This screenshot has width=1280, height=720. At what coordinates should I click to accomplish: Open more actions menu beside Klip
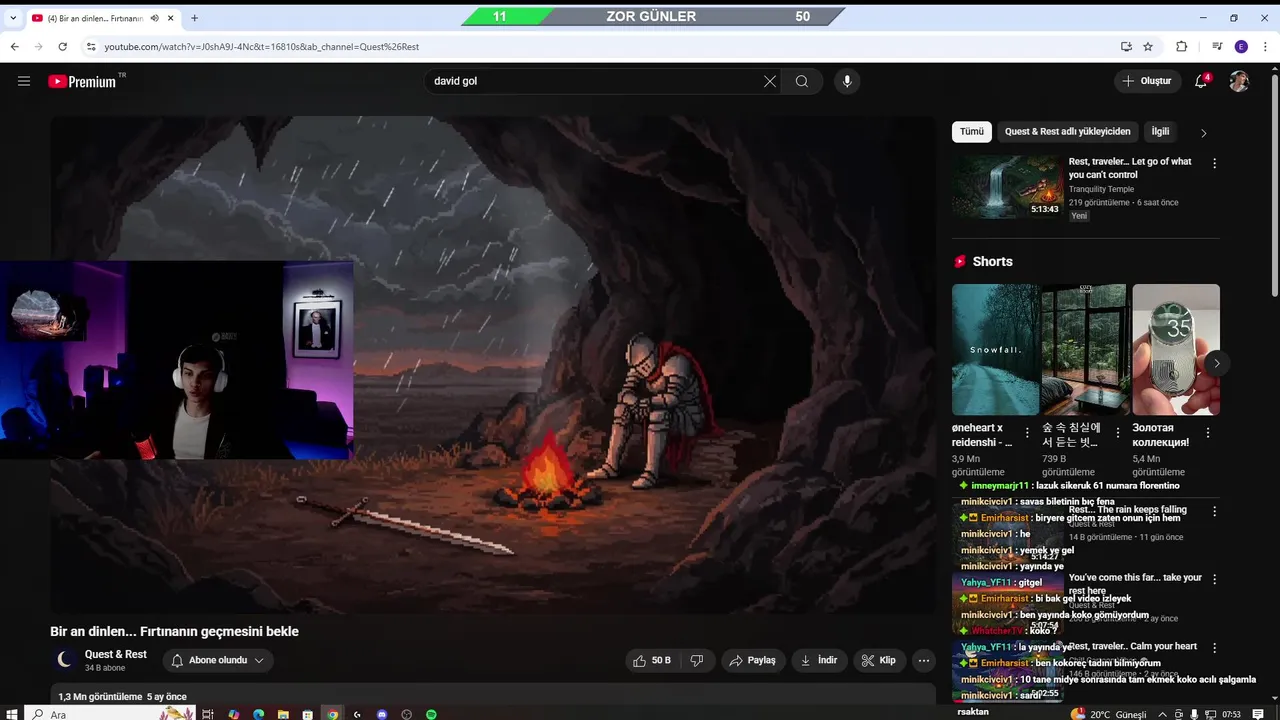click(924, 660)
